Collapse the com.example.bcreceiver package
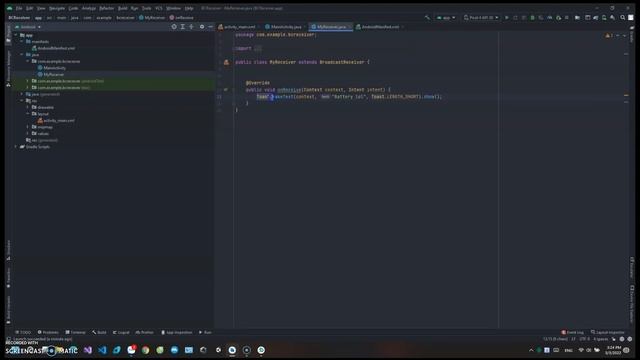This screenshot has height=360, width=640. coord(28,61)
